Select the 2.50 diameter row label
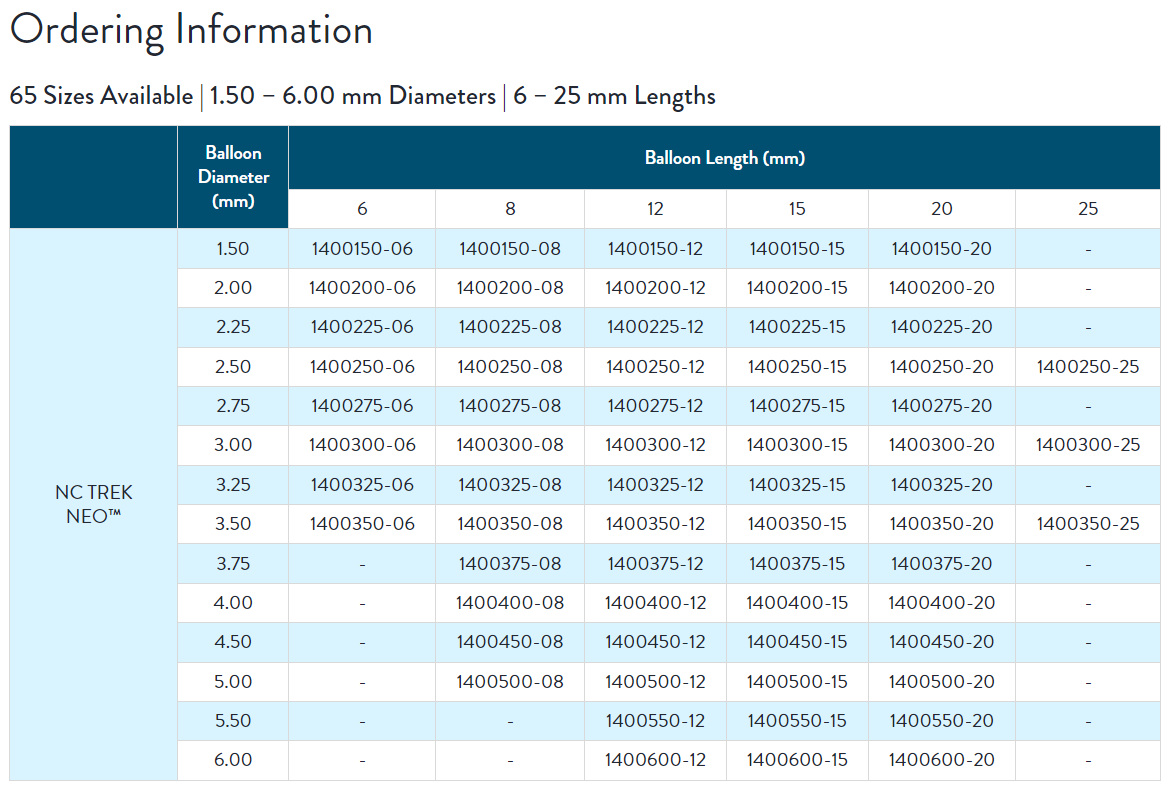Screen dimensions: 1174x792 click(233, 367)
